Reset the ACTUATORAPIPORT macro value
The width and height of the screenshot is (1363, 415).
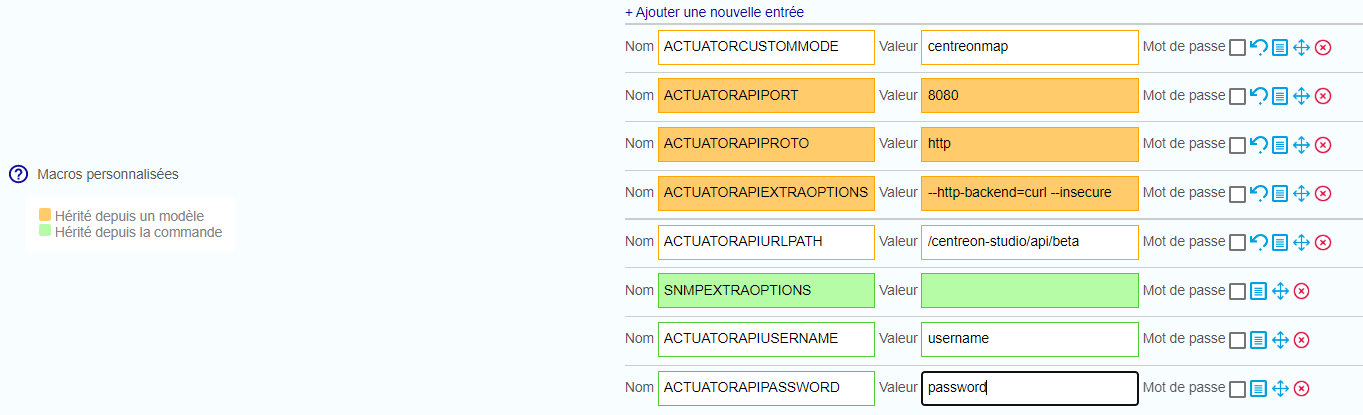click(x=1259, y=96)
